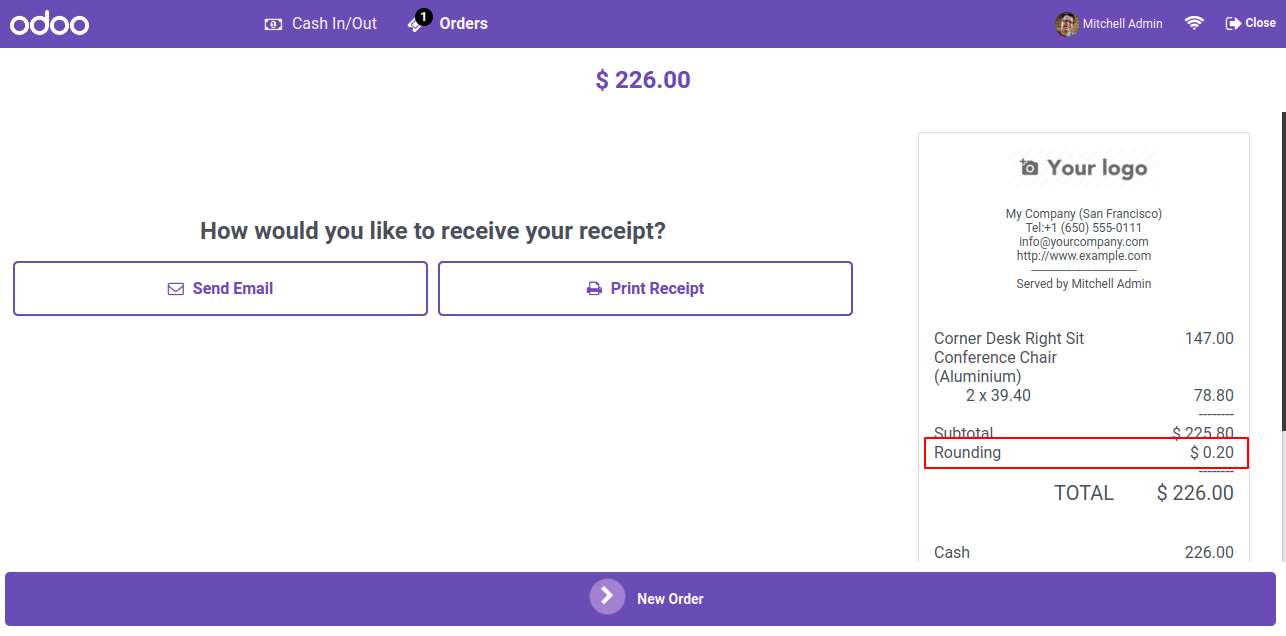The width and height of the screenshot is (1286, 636).
Task: Click the printer icon in Print Receipt
Action: coord(594,289)
